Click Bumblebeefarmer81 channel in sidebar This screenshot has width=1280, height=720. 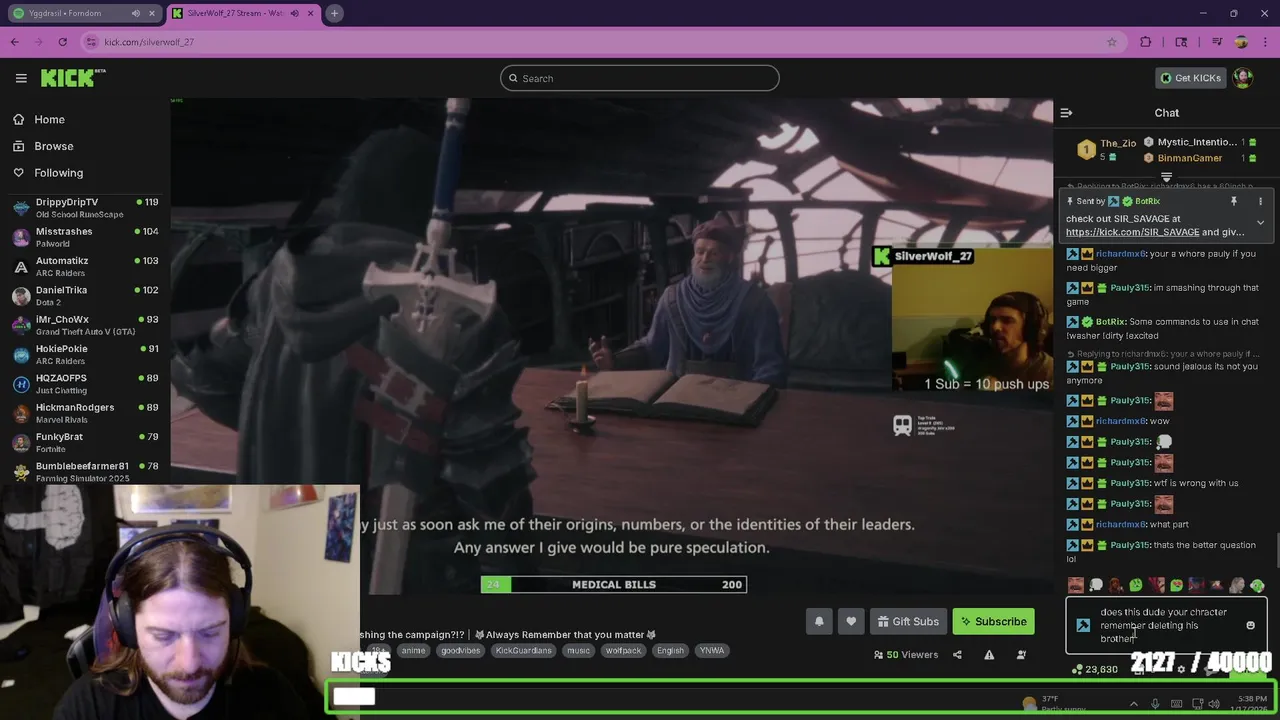coord(85,471)
